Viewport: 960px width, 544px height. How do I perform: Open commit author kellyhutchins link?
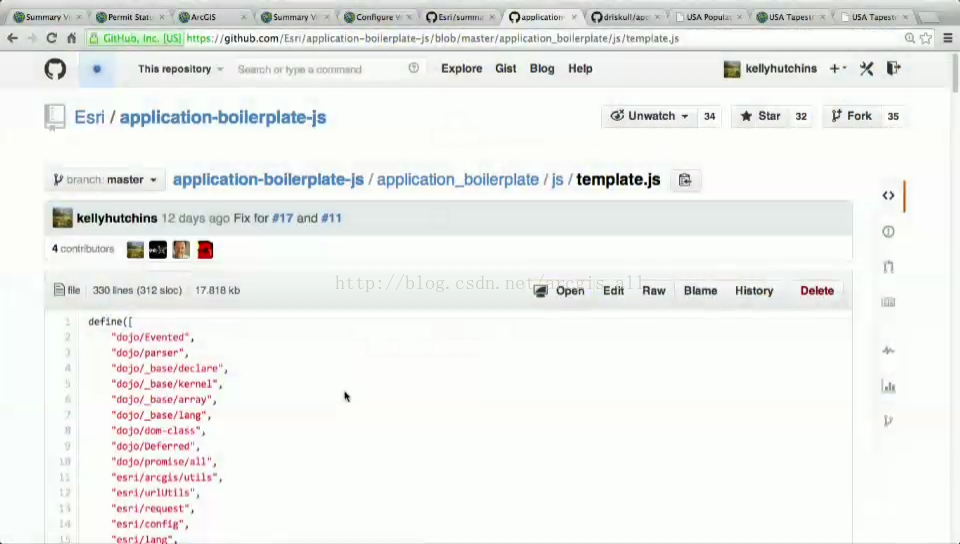click(x=117, y=218)
